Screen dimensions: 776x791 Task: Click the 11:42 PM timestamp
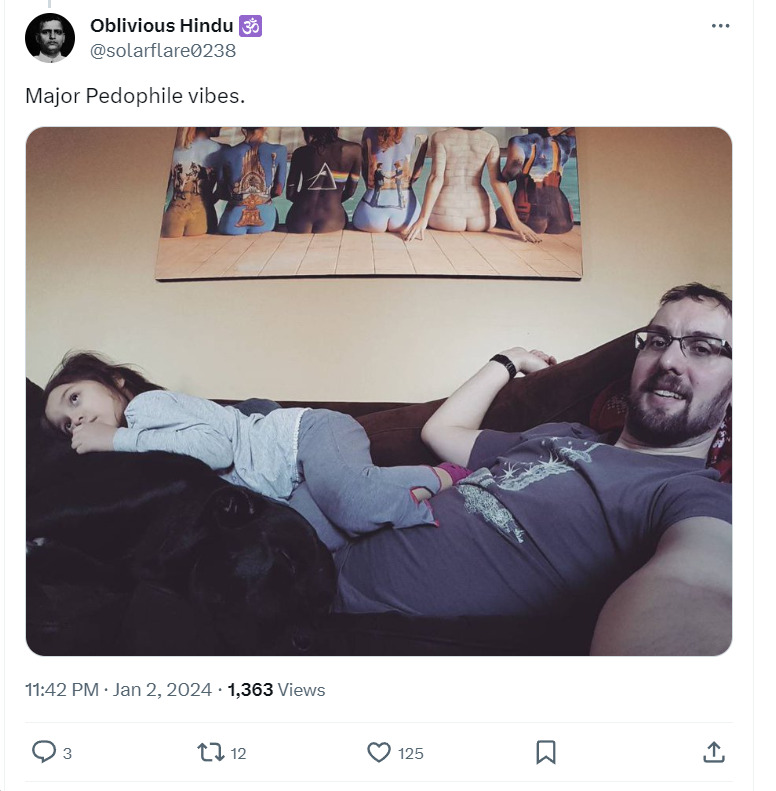coord(62,690)
